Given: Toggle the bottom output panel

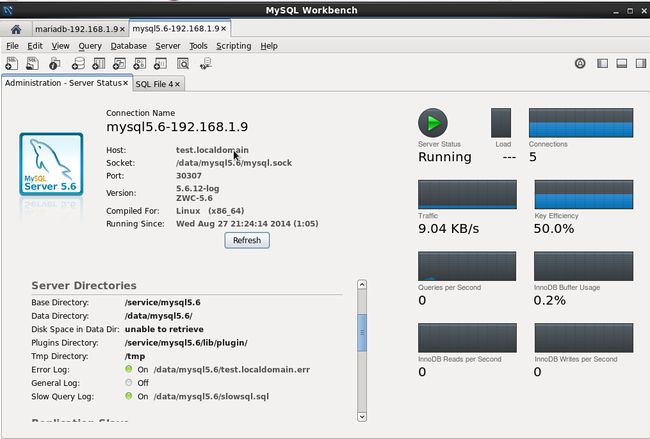Looking at the screenshot, I should tap(621, 63).
